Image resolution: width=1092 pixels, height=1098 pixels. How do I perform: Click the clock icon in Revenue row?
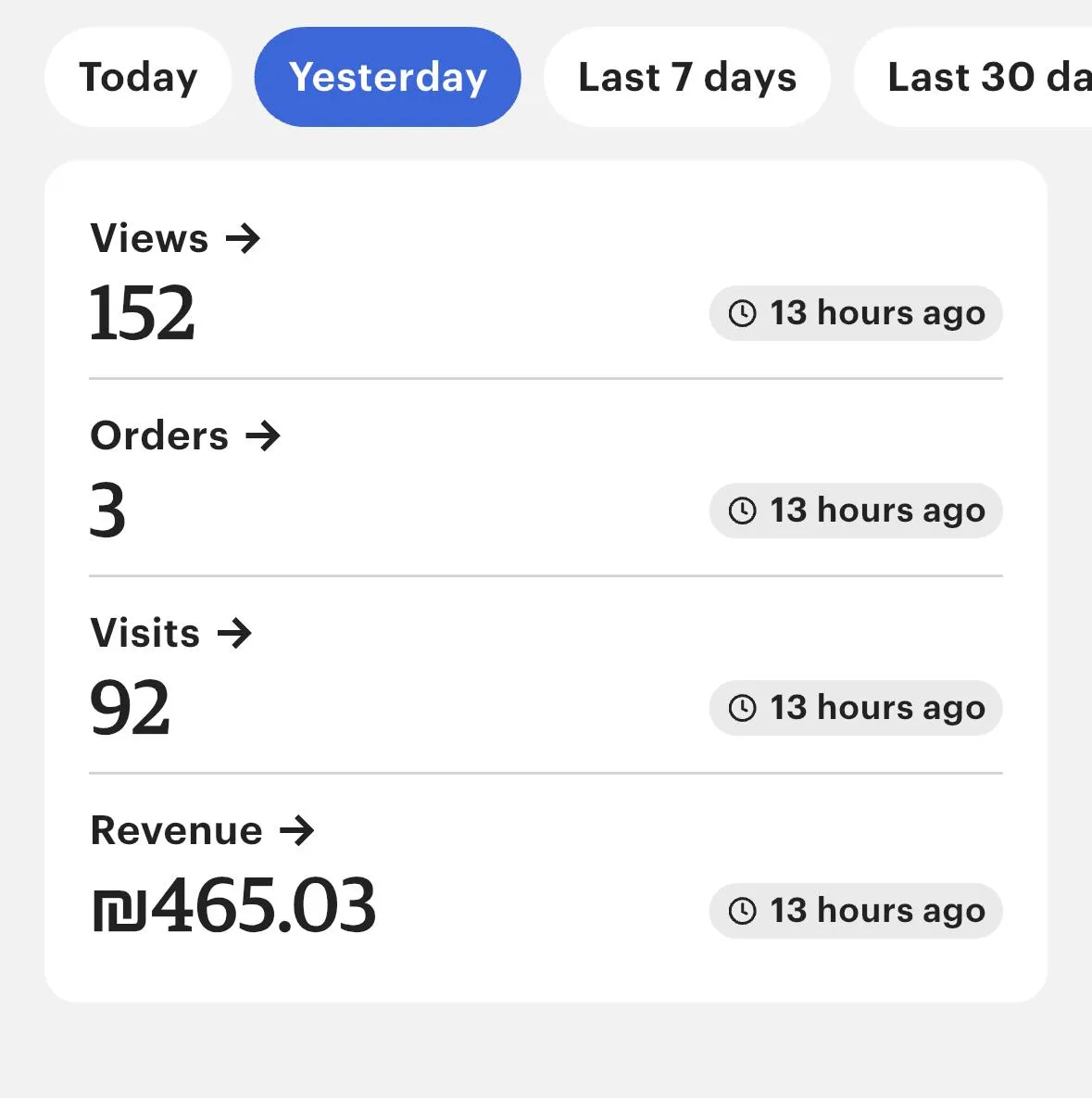tap(742, 911)
